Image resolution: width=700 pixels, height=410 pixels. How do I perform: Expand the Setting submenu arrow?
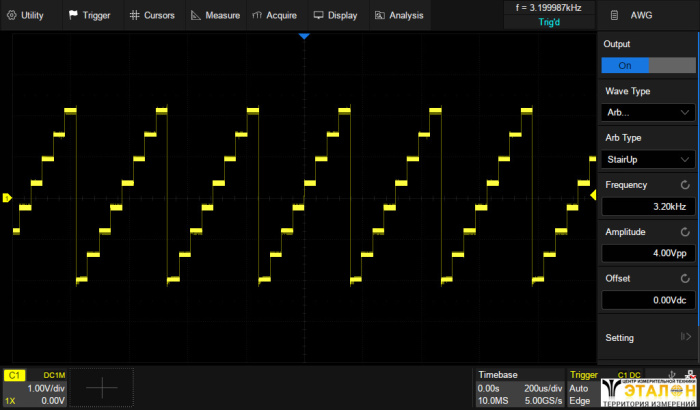pyautogui.click(x=685, y=337)
